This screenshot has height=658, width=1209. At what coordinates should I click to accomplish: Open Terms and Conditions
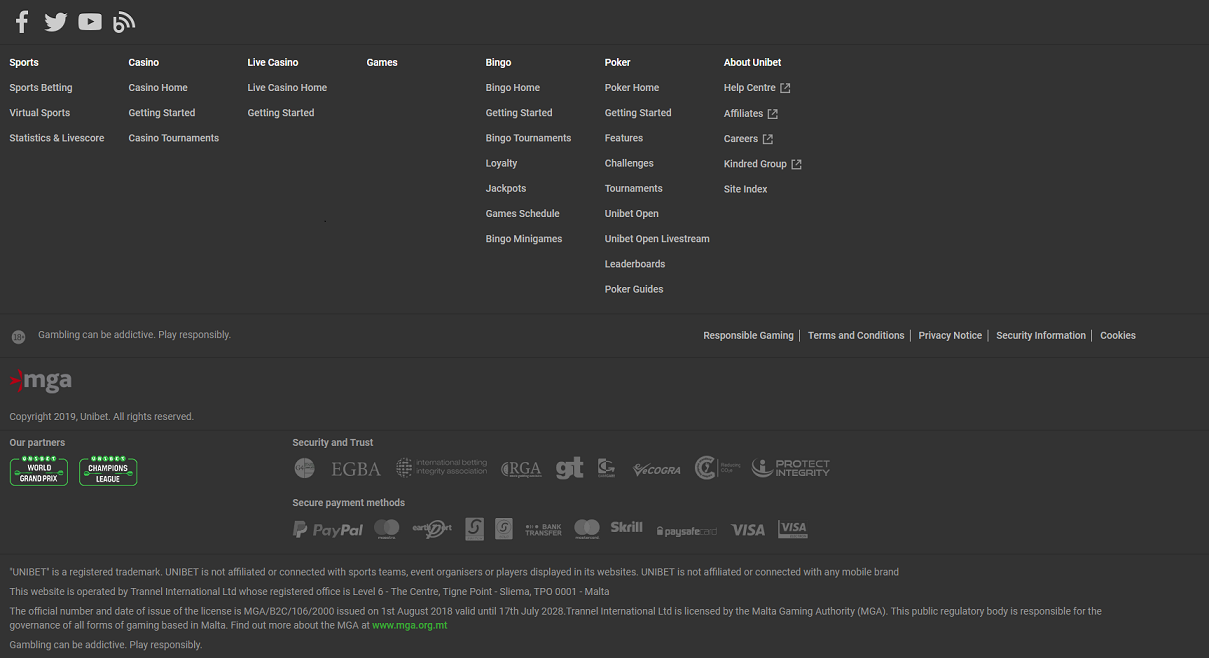click(x=856, y=336)
